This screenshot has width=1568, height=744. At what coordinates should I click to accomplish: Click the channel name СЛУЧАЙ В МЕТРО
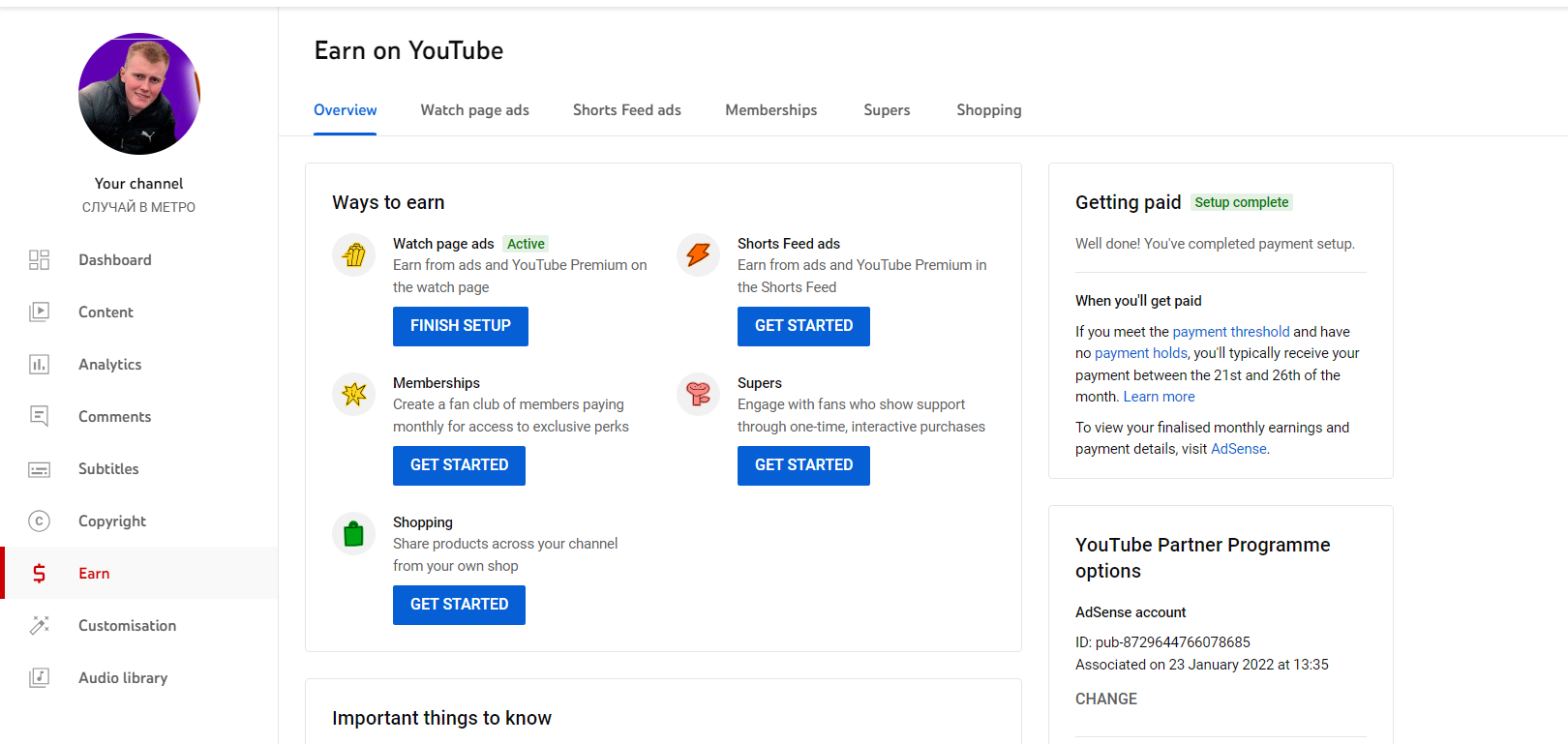click(x=138, y=207)
